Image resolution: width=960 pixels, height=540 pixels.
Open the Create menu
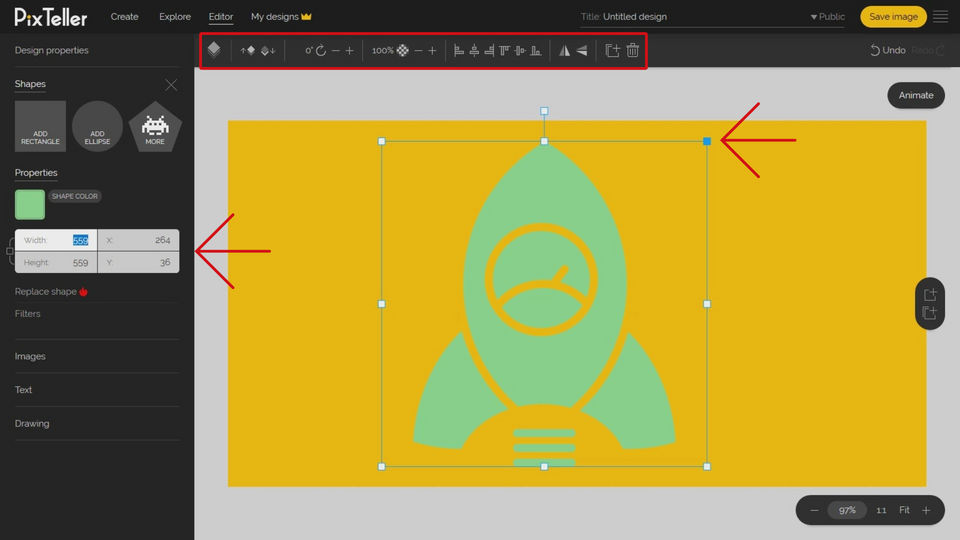point(124,17)
